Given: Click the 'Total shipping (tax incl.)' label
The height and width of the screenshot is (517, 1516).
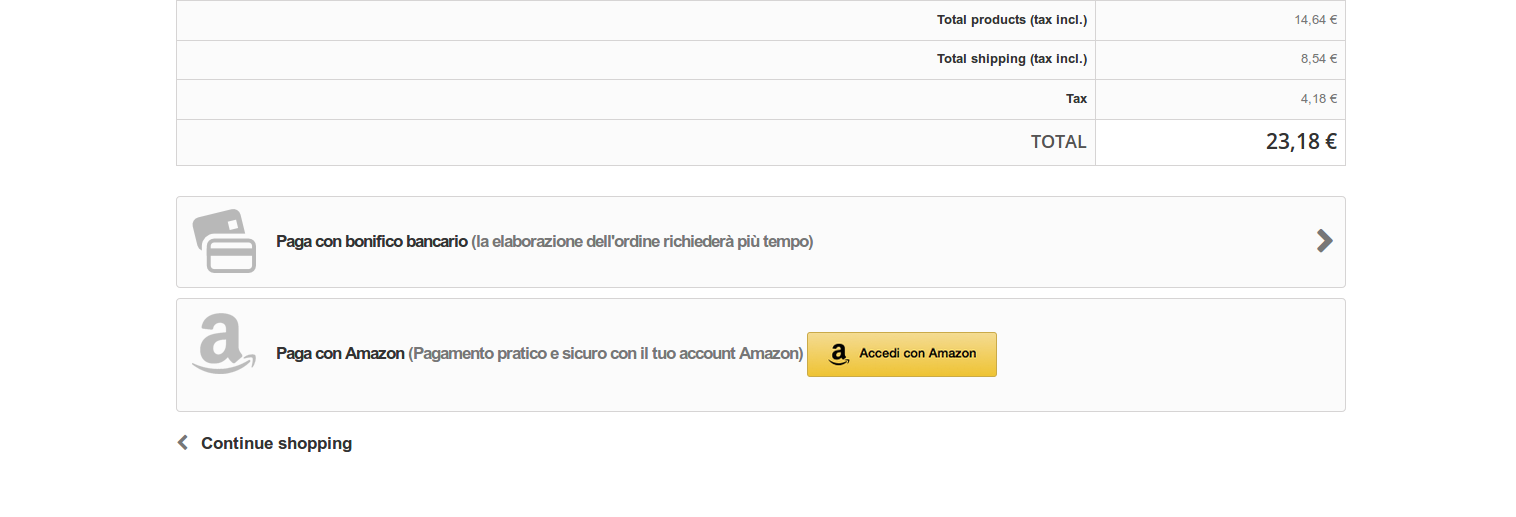Looking at the screenshot, I should click(1011, 59).
